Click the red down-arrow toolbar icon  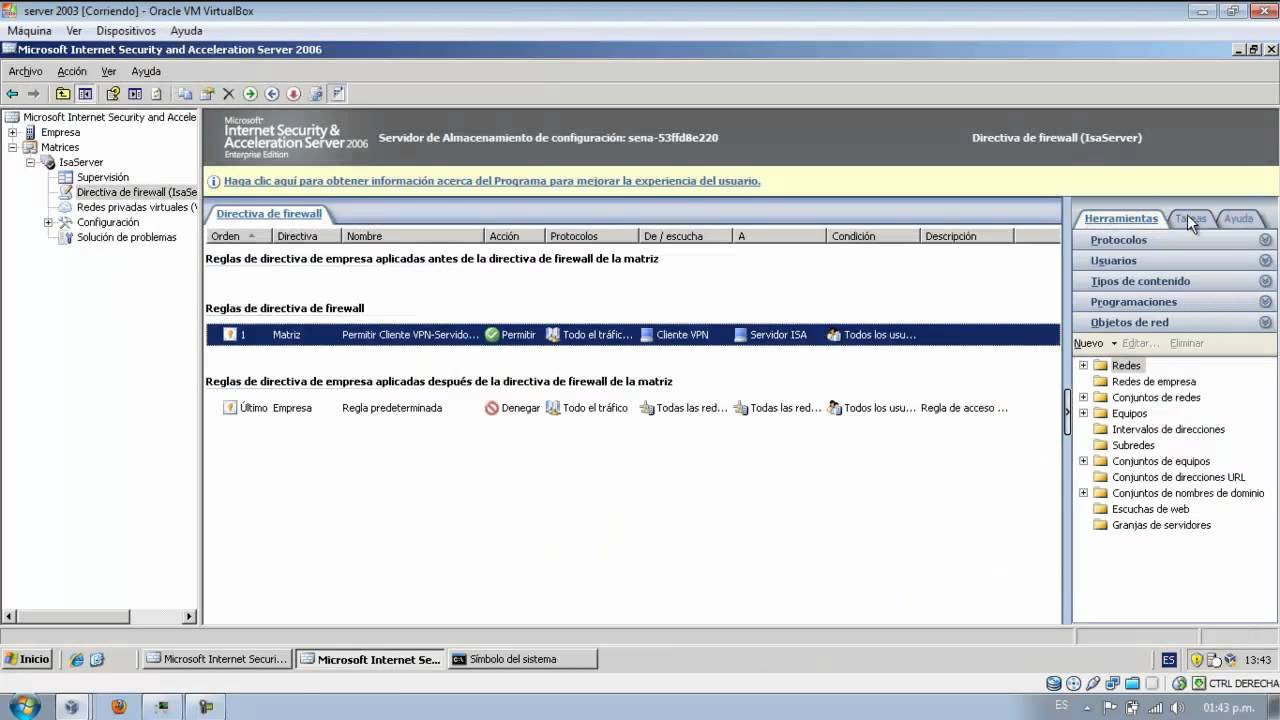coord(294,94)
